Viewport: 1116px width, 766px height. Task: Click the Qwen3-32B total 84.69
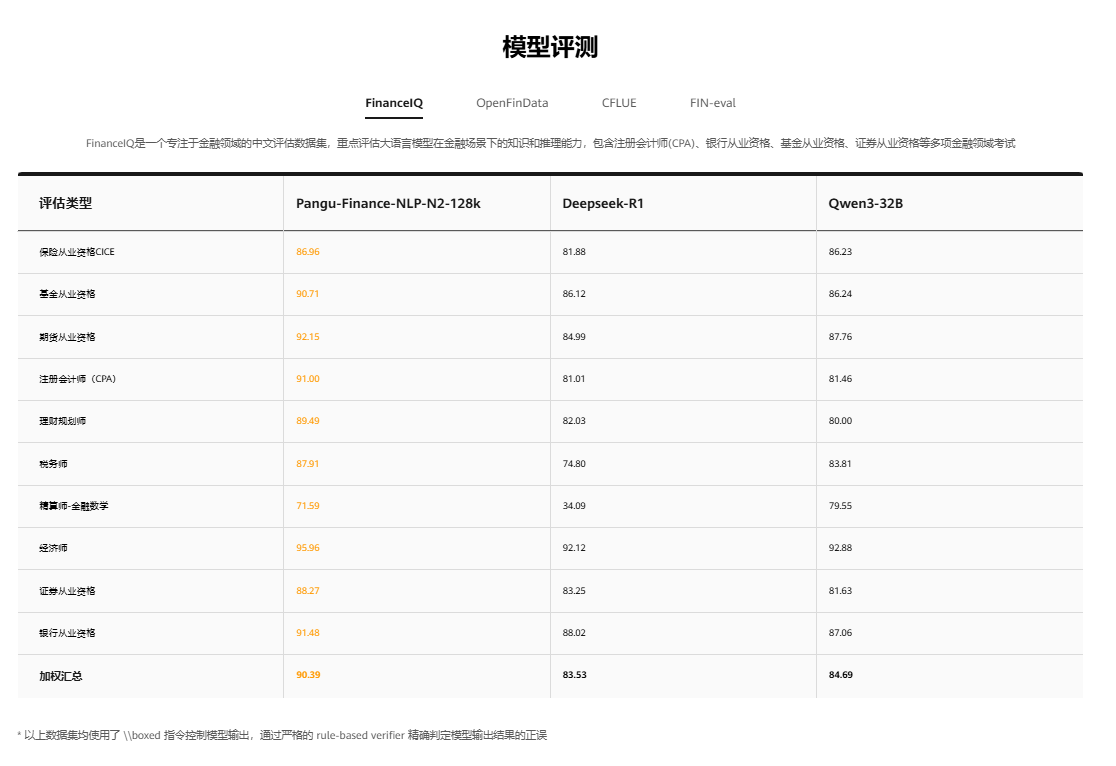tap(841, 675)
